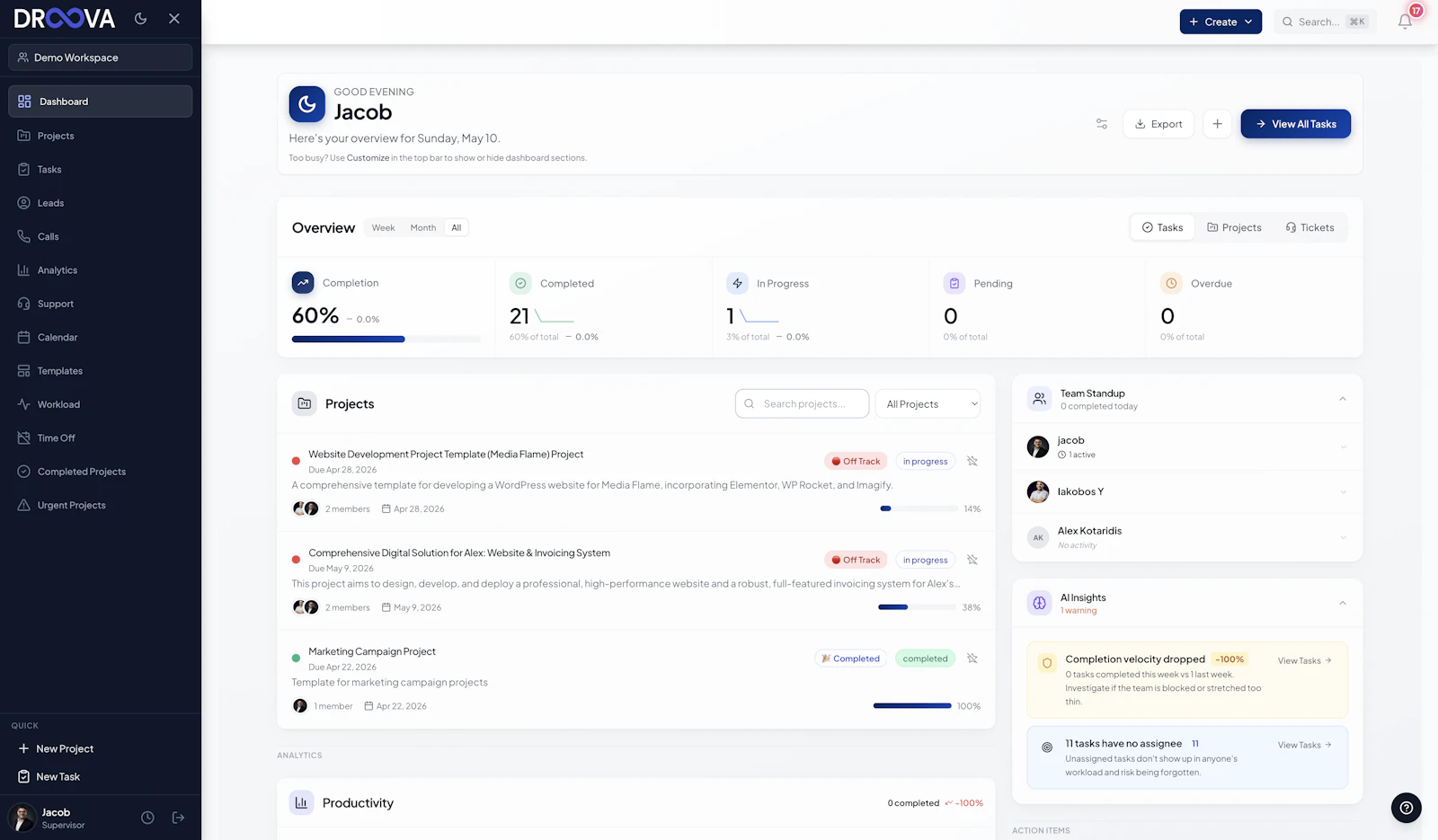This screenshot has width=1438, height=840.
Task: Click the Urgent Projects warning icon
Action: tap(24, 505)
